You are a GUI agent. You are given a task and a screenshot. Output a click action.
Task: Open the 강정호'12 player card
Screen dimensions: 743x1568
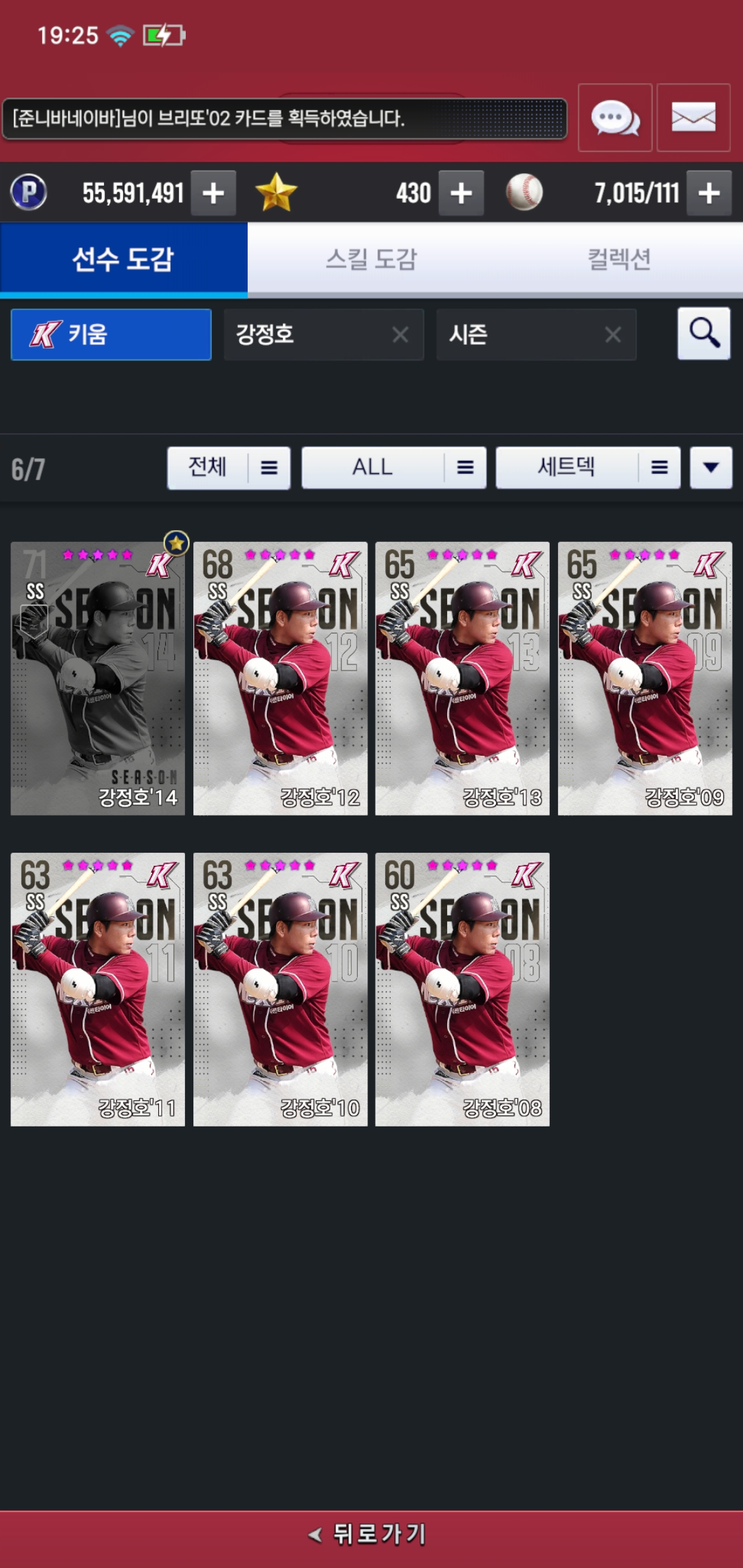point(280,679)
